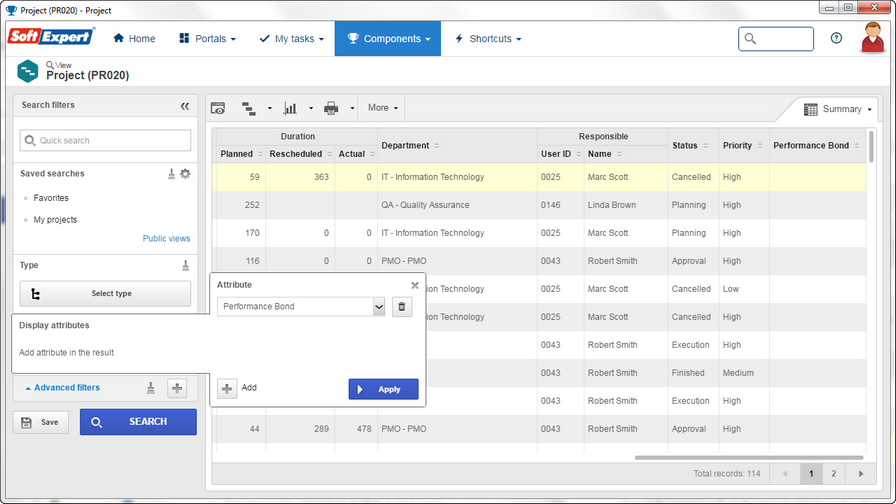
Task: Sort by the Priority column header
Action: pyautogui.click(x=742, y=146)
